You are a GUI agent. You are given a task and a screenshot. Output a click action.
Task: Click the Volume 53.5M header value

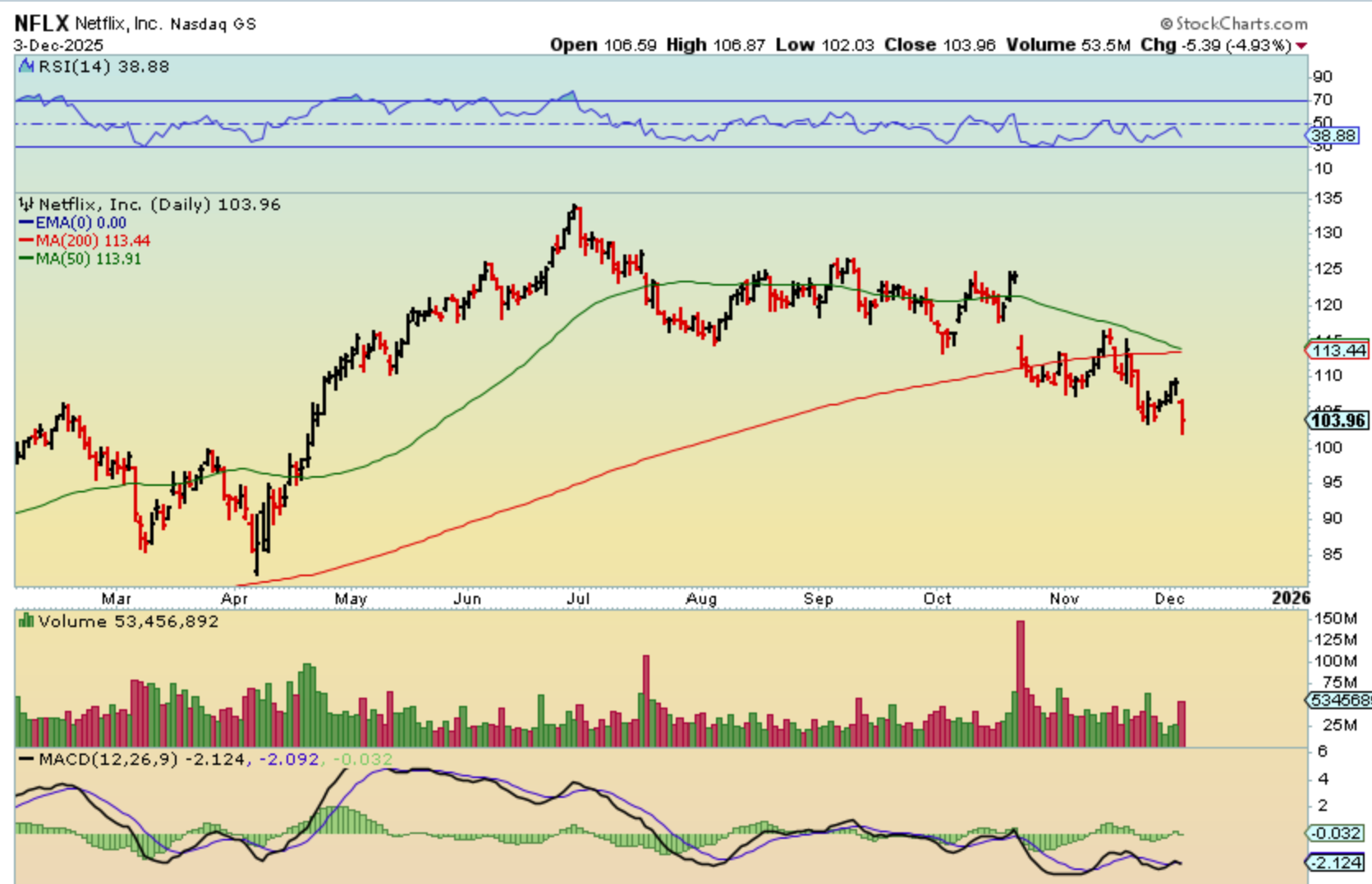click(1068, 45)
